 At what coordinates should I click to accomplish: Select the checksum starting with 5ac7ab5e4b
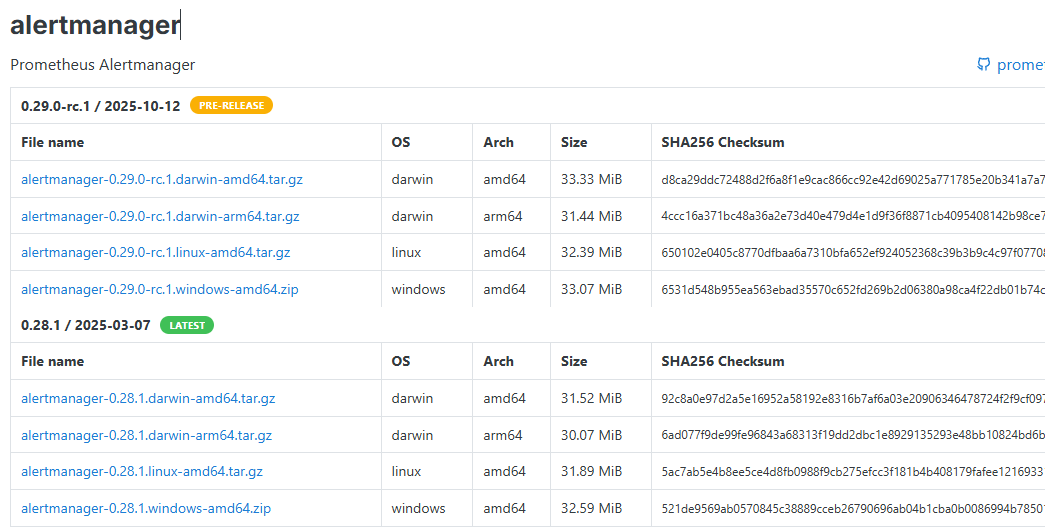pos(853,471)
